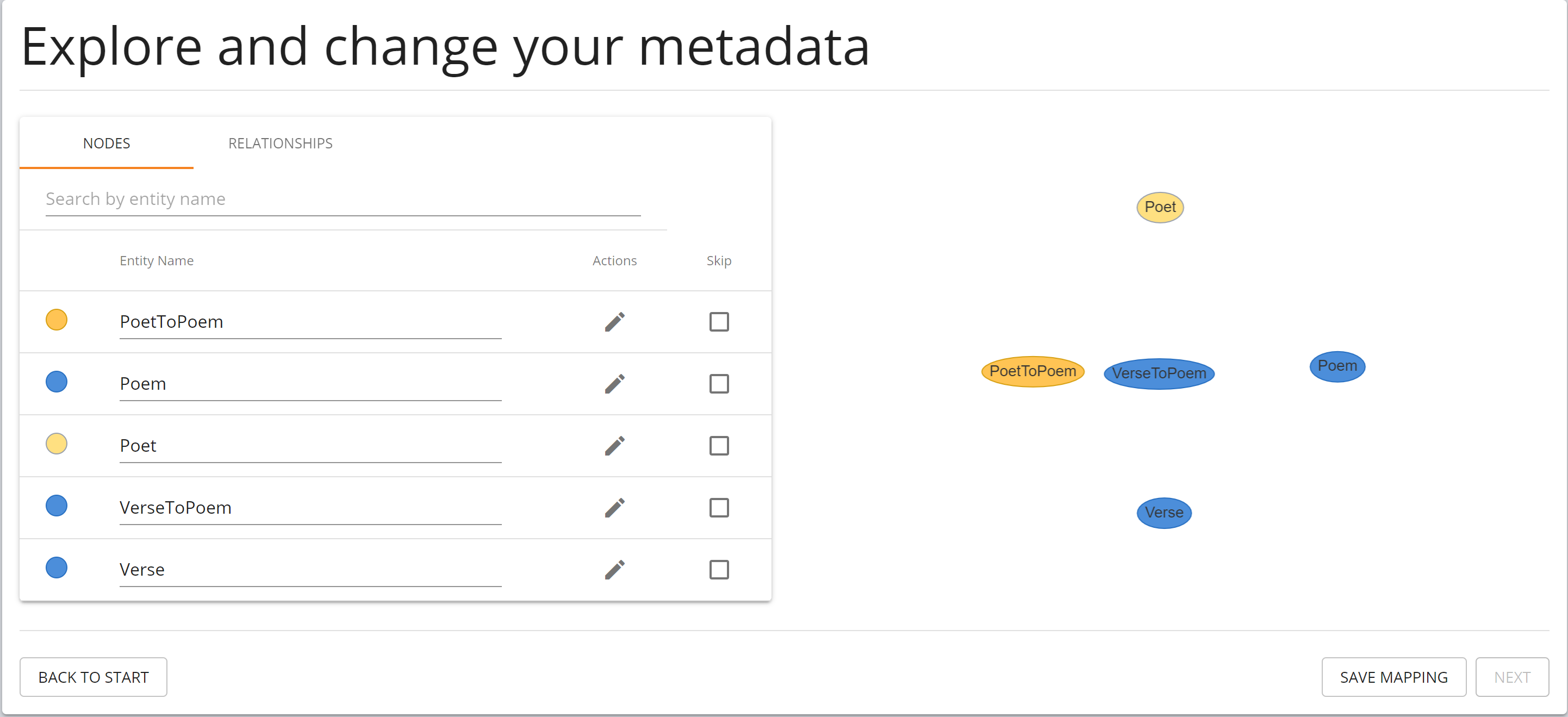Select the Verse node in the graph
This screenshot has height=717, width=1568.
[1164, 513]
